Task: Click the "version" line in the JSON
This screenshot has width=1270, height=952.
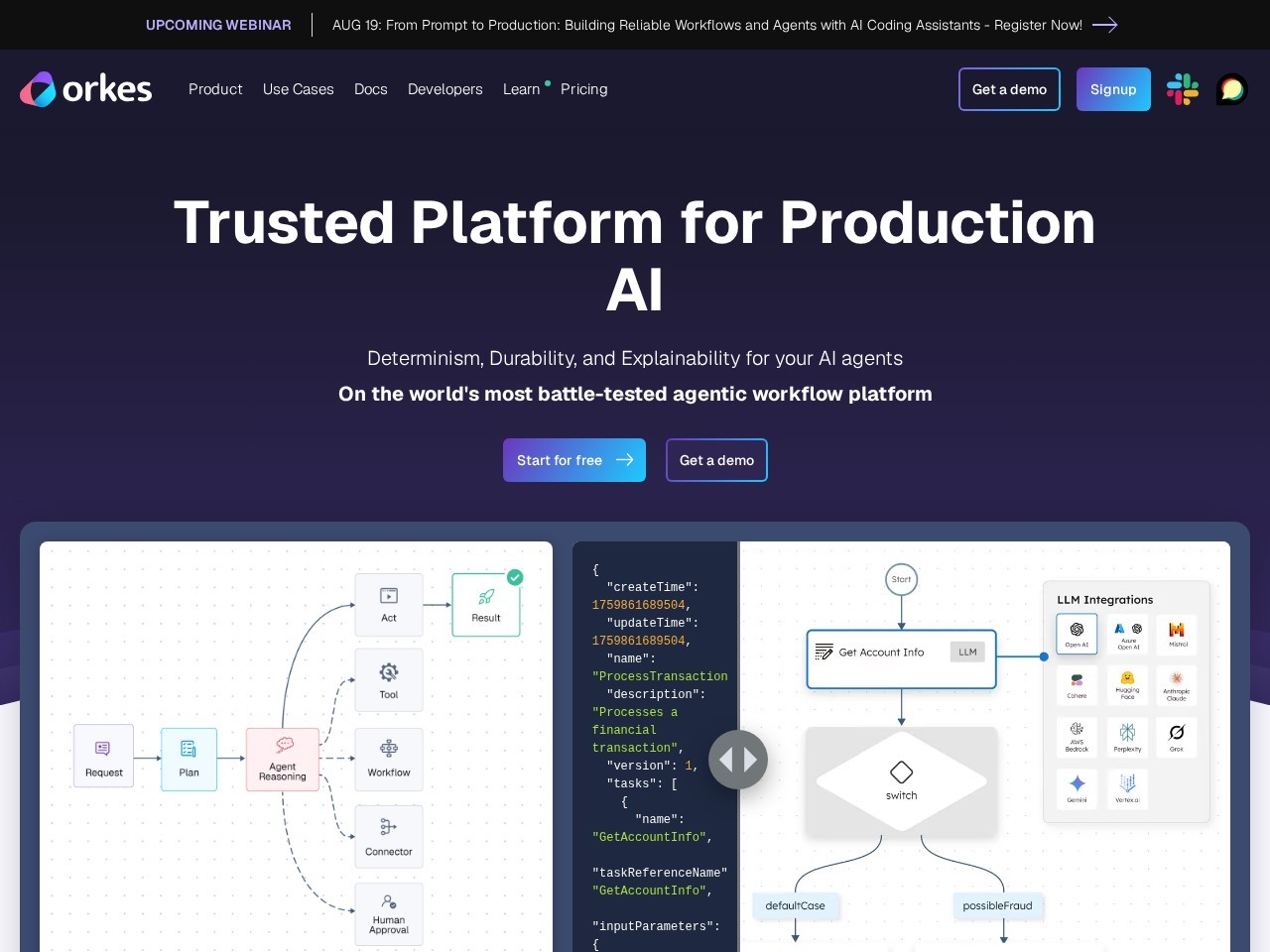Action: click(x=653, y=766)
